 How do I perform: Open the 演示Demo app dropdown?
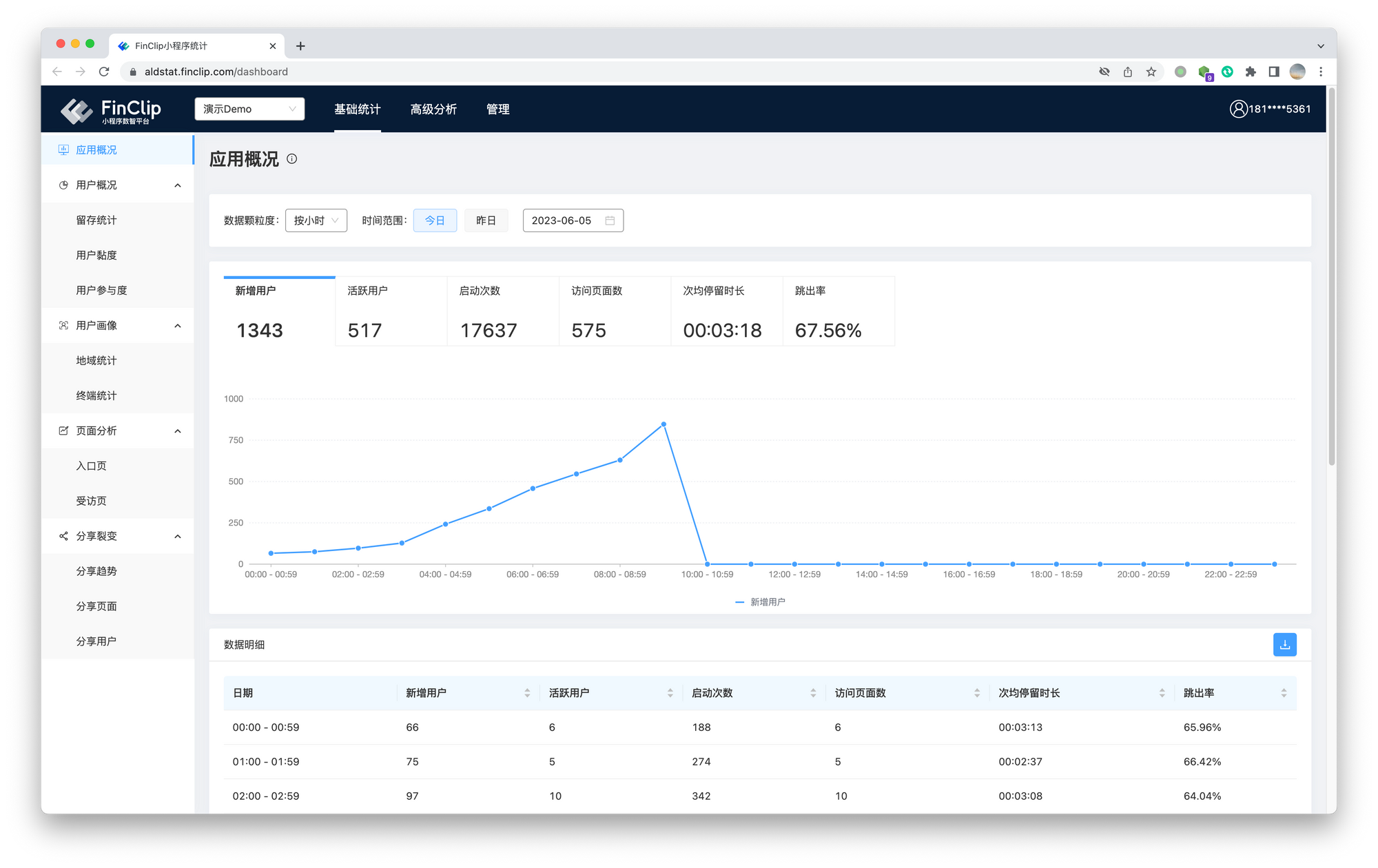click(249, 109)
